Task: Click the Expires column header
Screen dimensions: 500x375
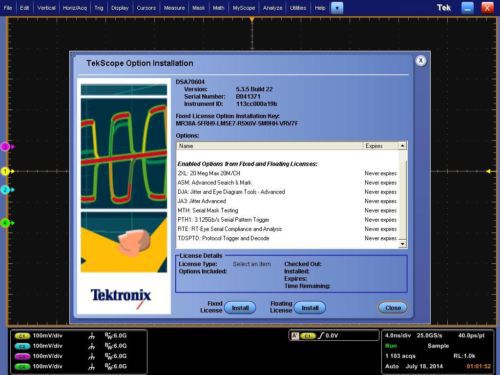Action: click(380, 146)
